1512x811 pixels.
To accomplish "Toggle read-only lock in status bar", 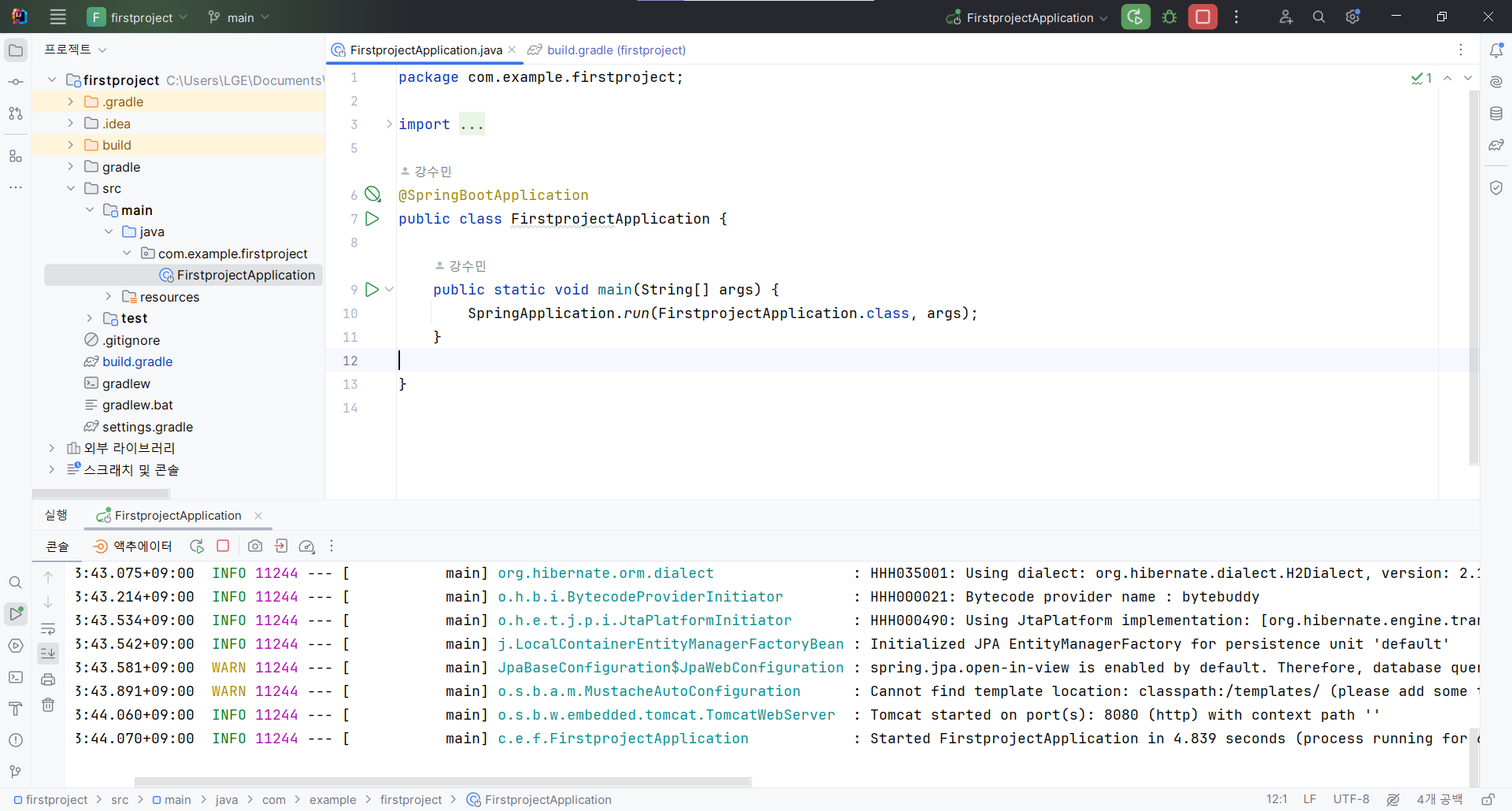I will pos(1488,799).
